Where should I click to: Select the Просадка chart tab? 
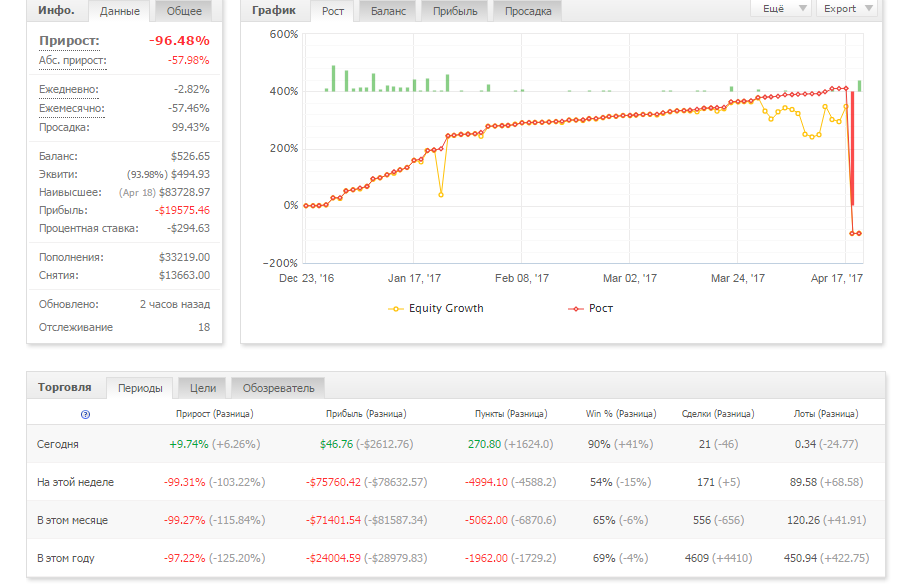click(527, 11)
